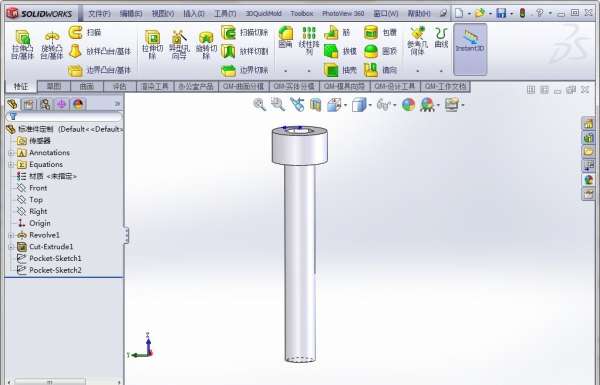This screenshot has width=600, height=385.
Task: Select the Extruded Boss/Base tool
Action: [x=23, y=44]
